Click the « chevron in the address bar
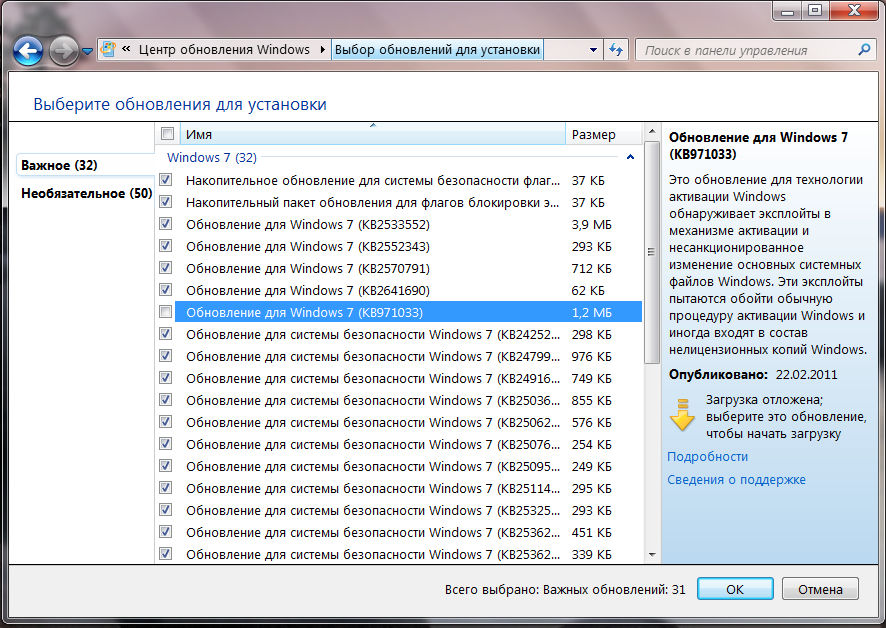The height and width of the screenshot is (628, 886). click(x=126, y=49)
